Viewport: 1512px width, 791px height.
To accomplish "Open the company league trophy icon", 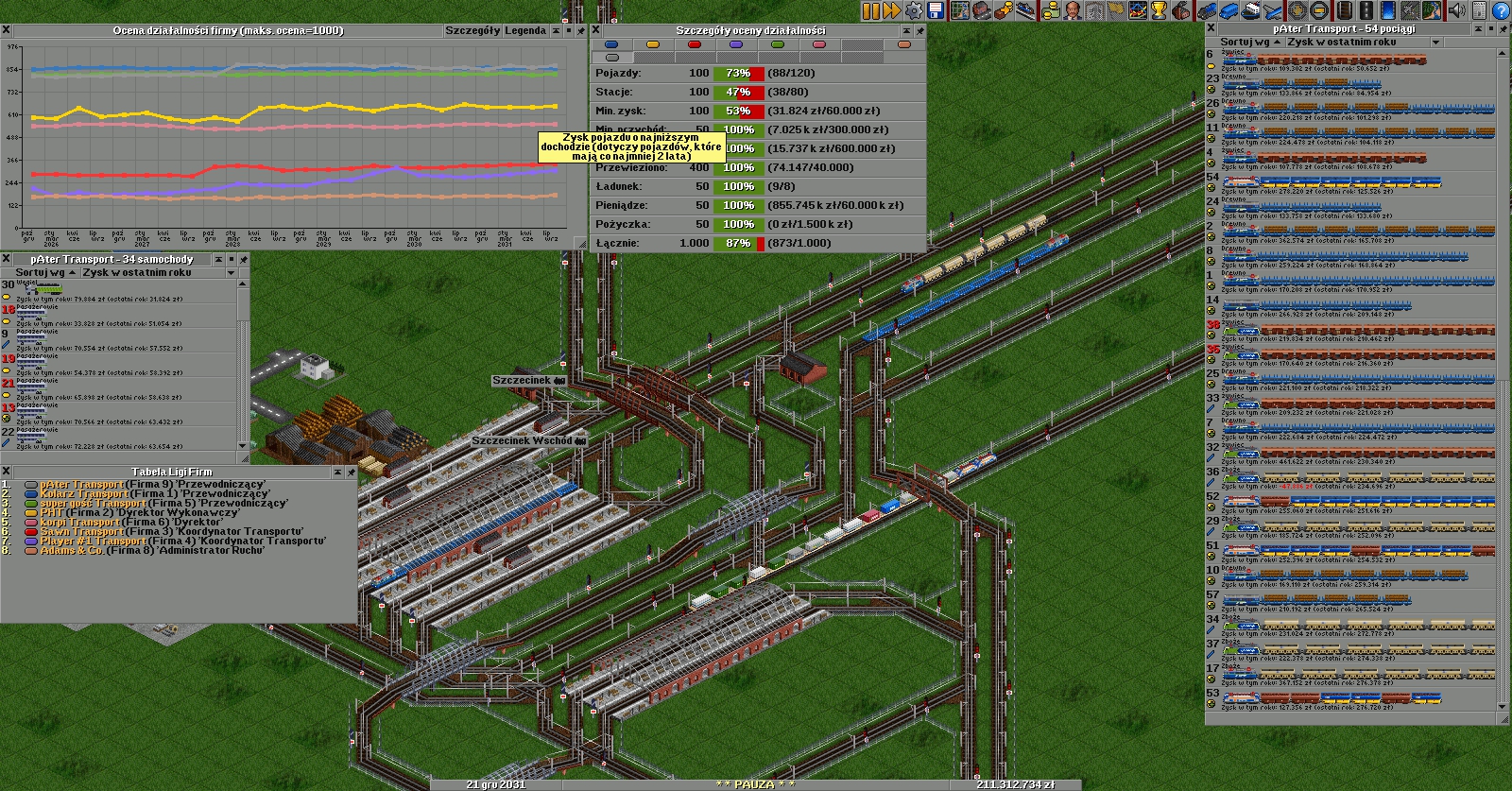I will point(1160,10).
